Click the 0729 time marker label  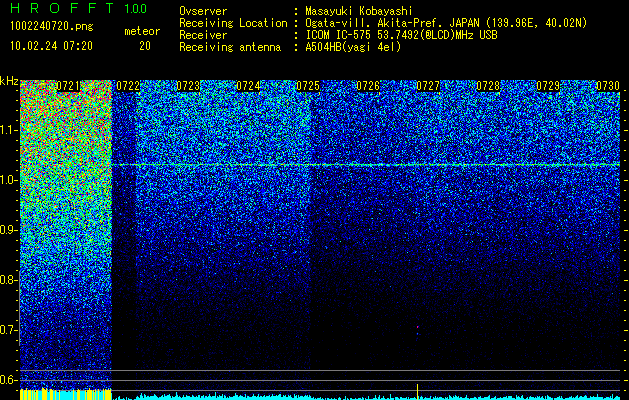pos(548,86)
